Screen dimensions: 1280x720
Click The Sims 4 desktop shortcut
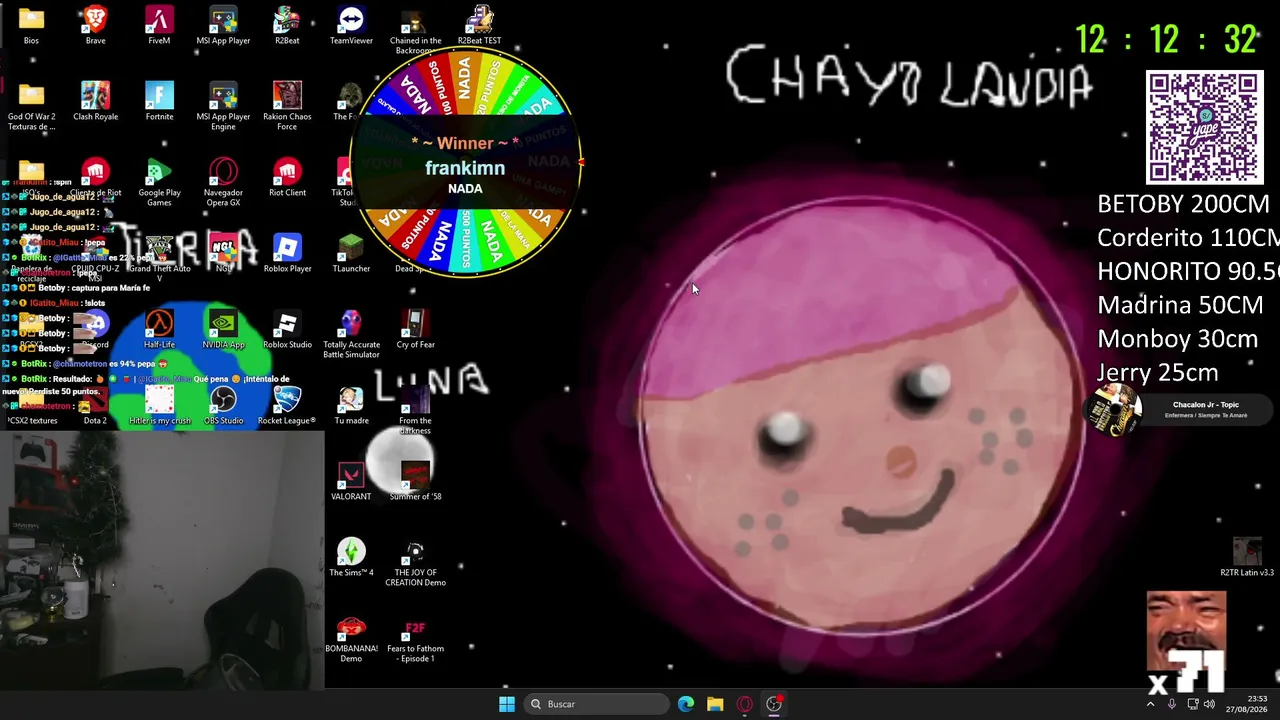(x=351, y=558)
